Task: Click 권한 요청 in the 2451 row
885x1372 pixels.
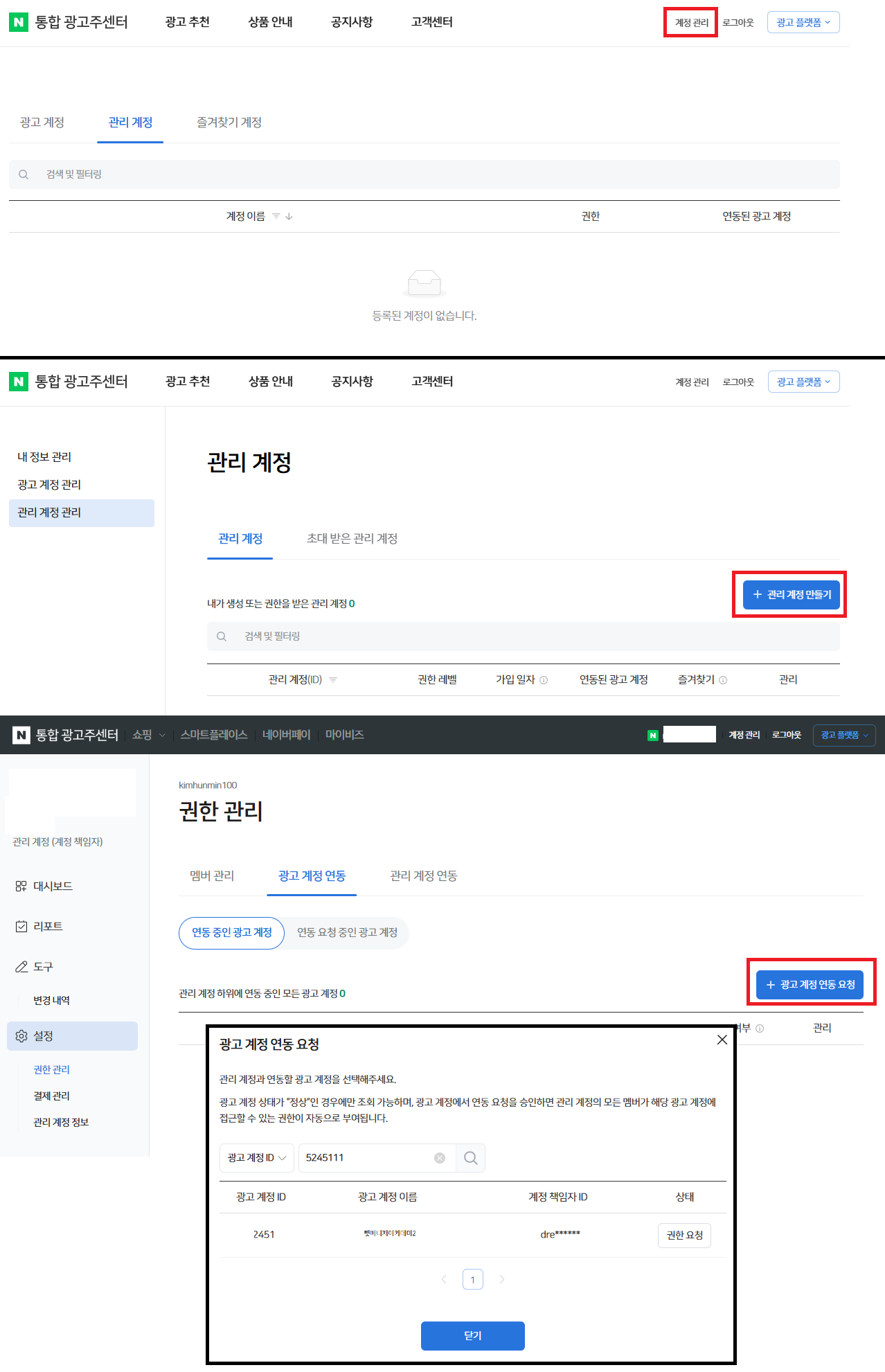Action: [x=684, y=1236]
